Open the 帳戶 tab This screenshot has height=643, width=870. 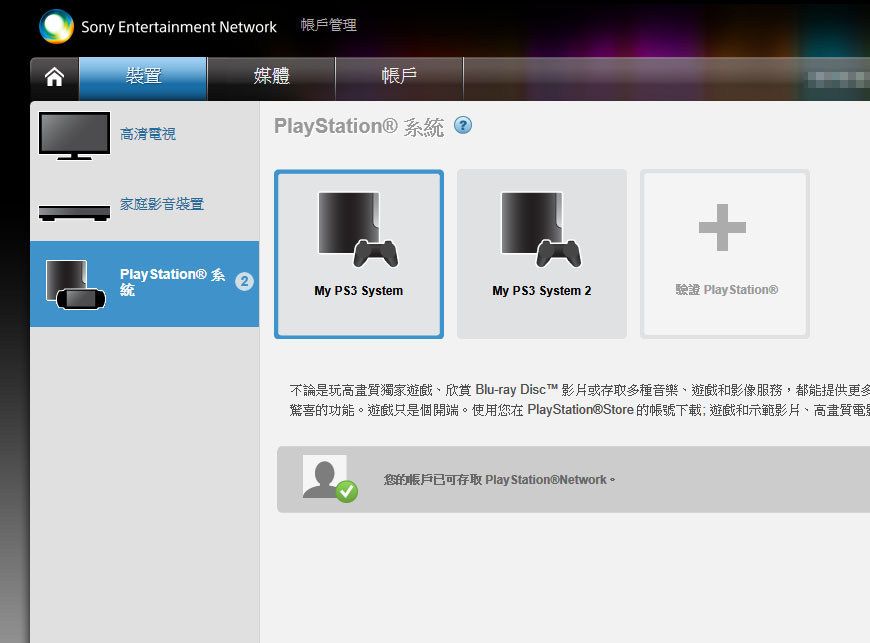pos(399,79)
